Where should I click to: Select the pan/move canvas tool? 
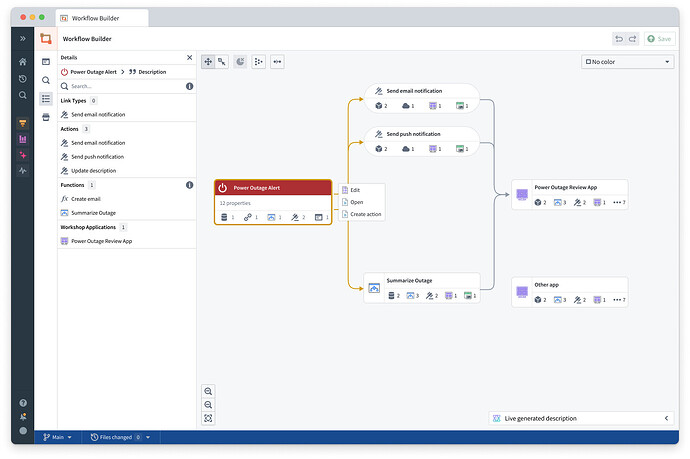pyautogui.click(x=208, y=62)
